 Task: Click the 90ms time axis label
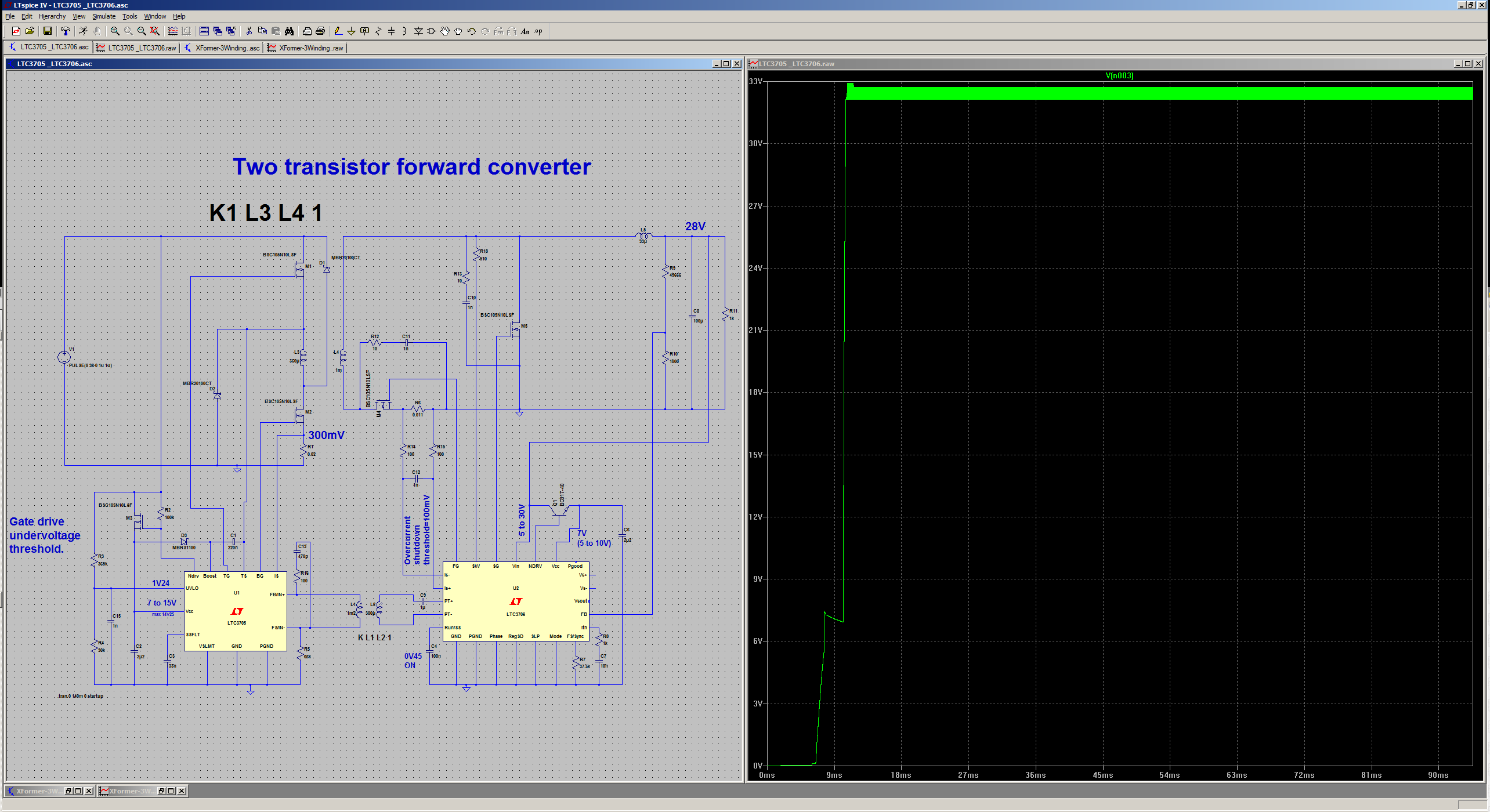(x=1438, y=775)
